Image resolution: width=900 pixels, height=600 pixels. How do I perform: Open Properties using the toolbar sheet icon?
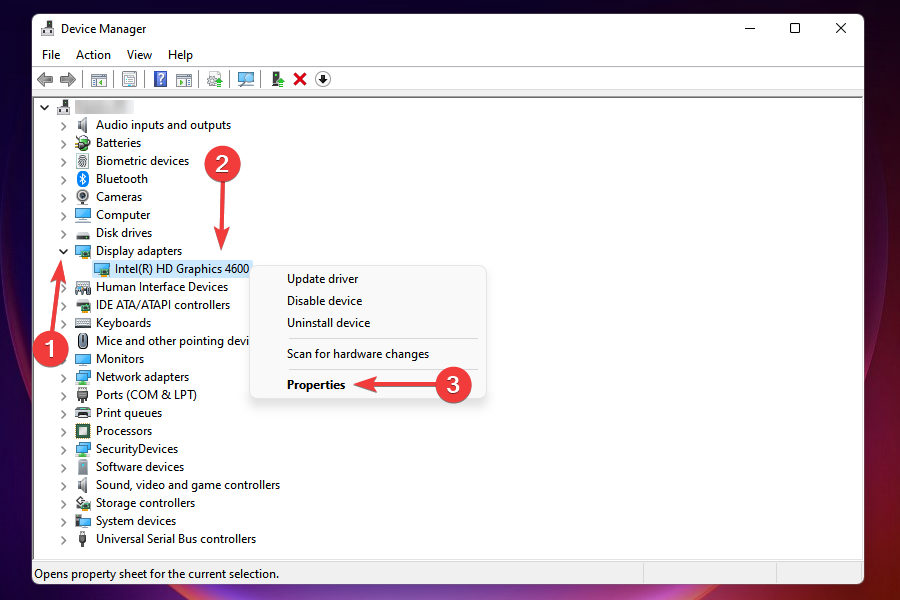tap(130, 79)
